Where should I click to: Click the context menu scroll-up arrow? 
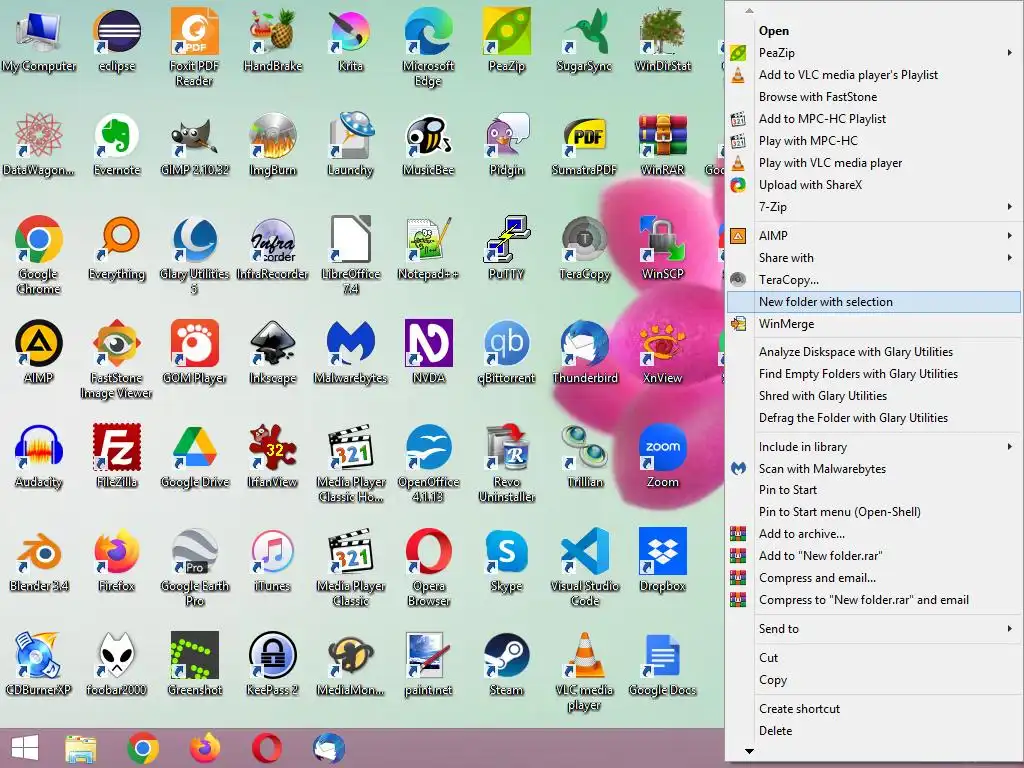[x=749, y=10]
